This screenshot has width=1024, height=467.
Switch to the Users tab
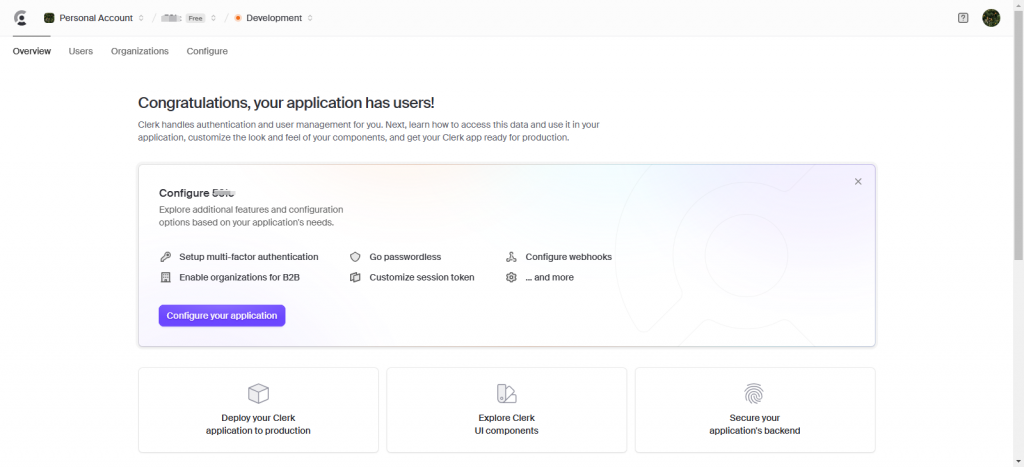pyautogui.click(x=81, y=51)
